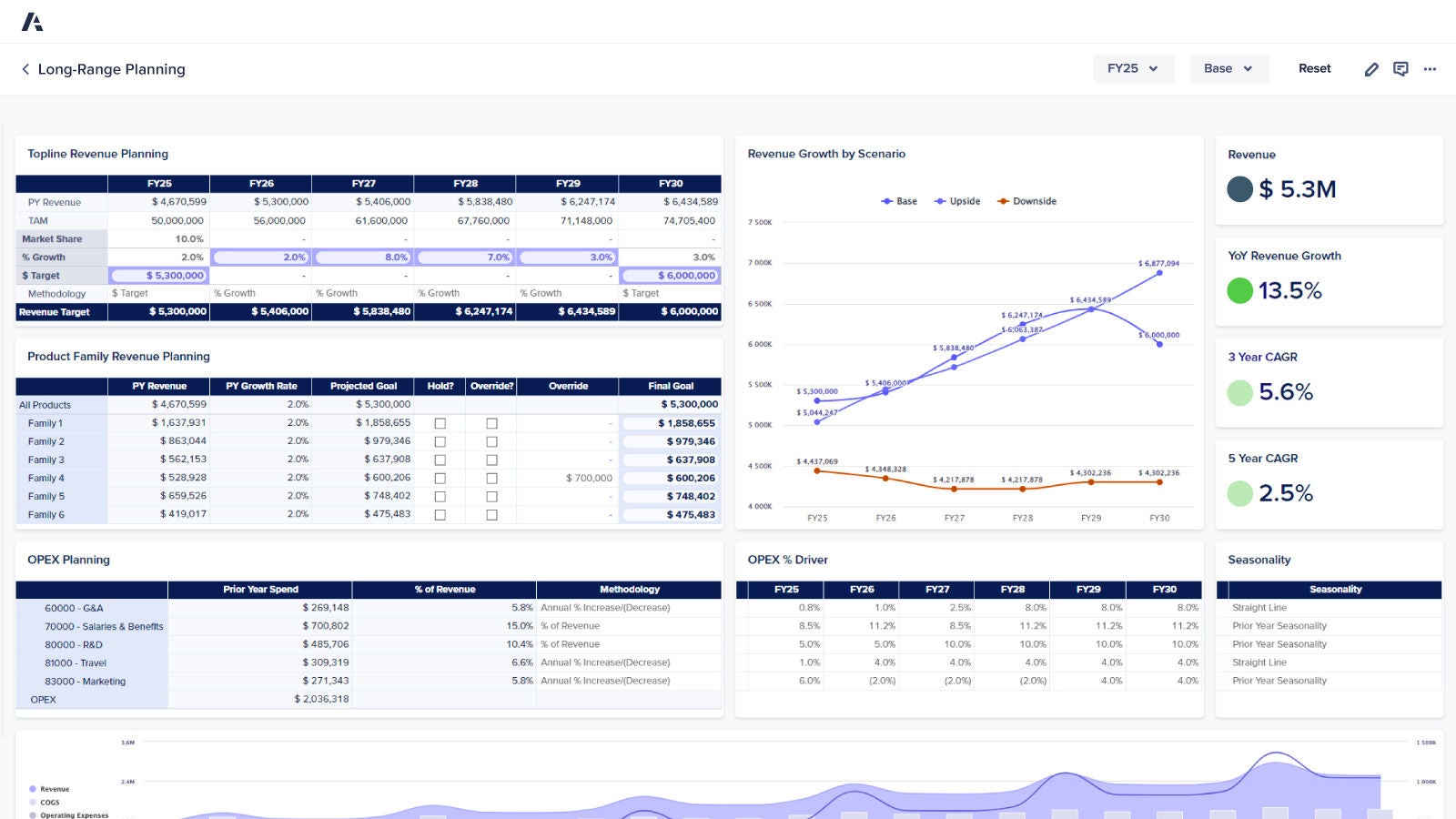Click the Revenue legend dot on bottom chart
Image resolution: width=1456 pixels, height=819 pixels.
(33, 788)
